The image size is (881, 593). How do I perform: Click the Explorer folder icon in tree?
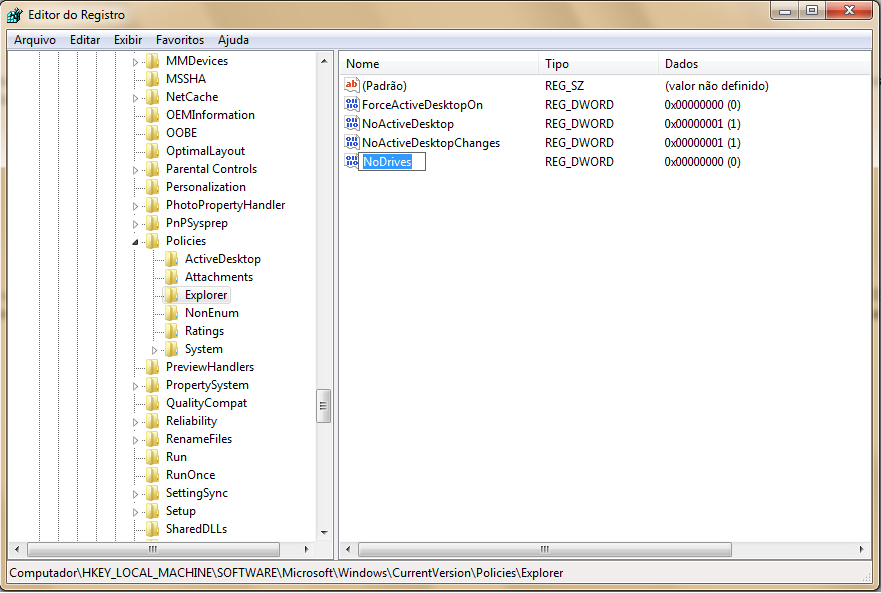[x=171, y=295]
